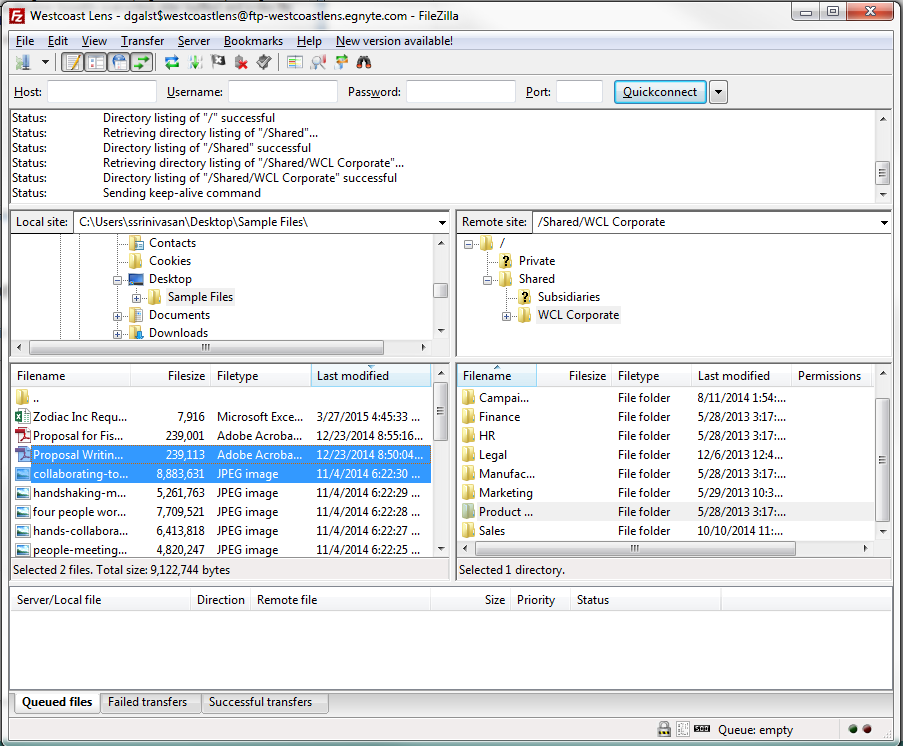
Task: Toggle directory comparison
Action: click(318, 62)
